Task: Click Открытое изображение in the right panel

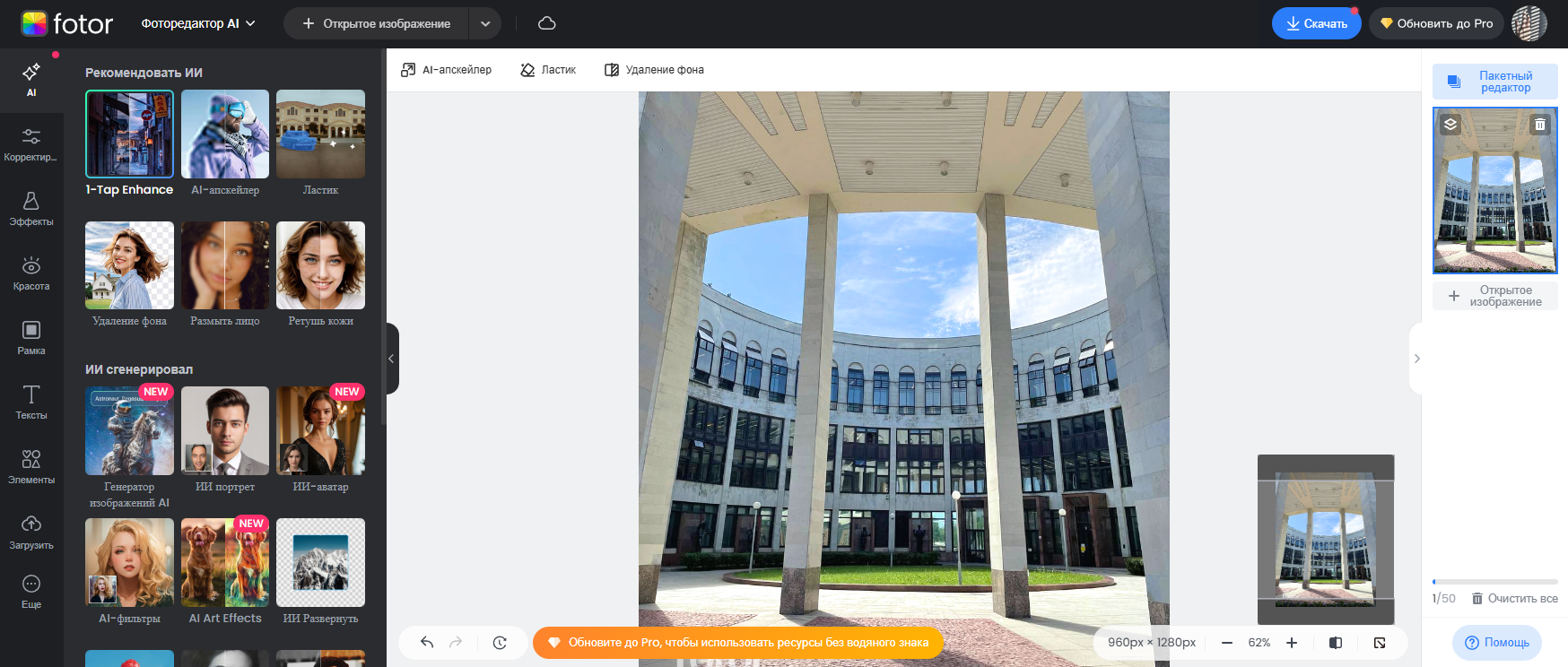Action: [1495, 296]
